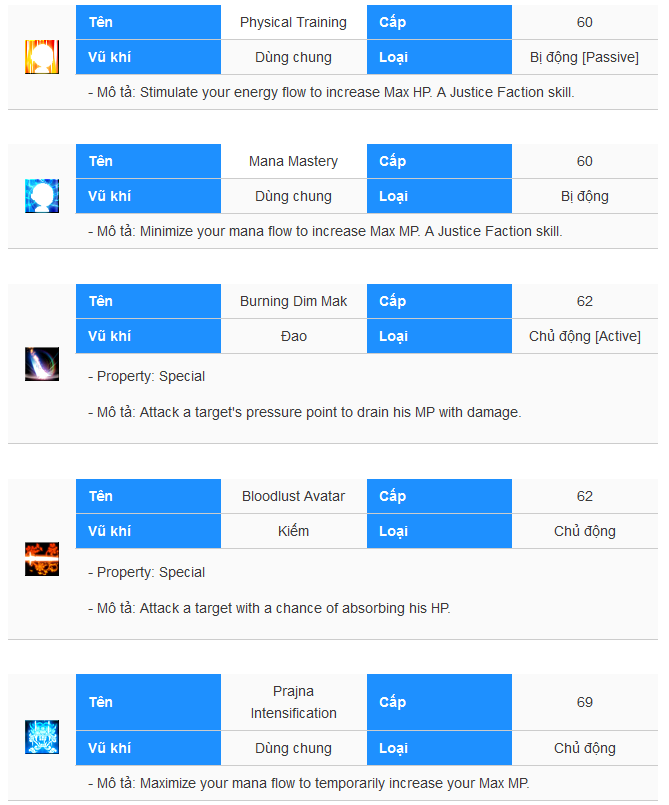
Task: Click the Tên header of Physical Training
Action: [x=148, y=22]
